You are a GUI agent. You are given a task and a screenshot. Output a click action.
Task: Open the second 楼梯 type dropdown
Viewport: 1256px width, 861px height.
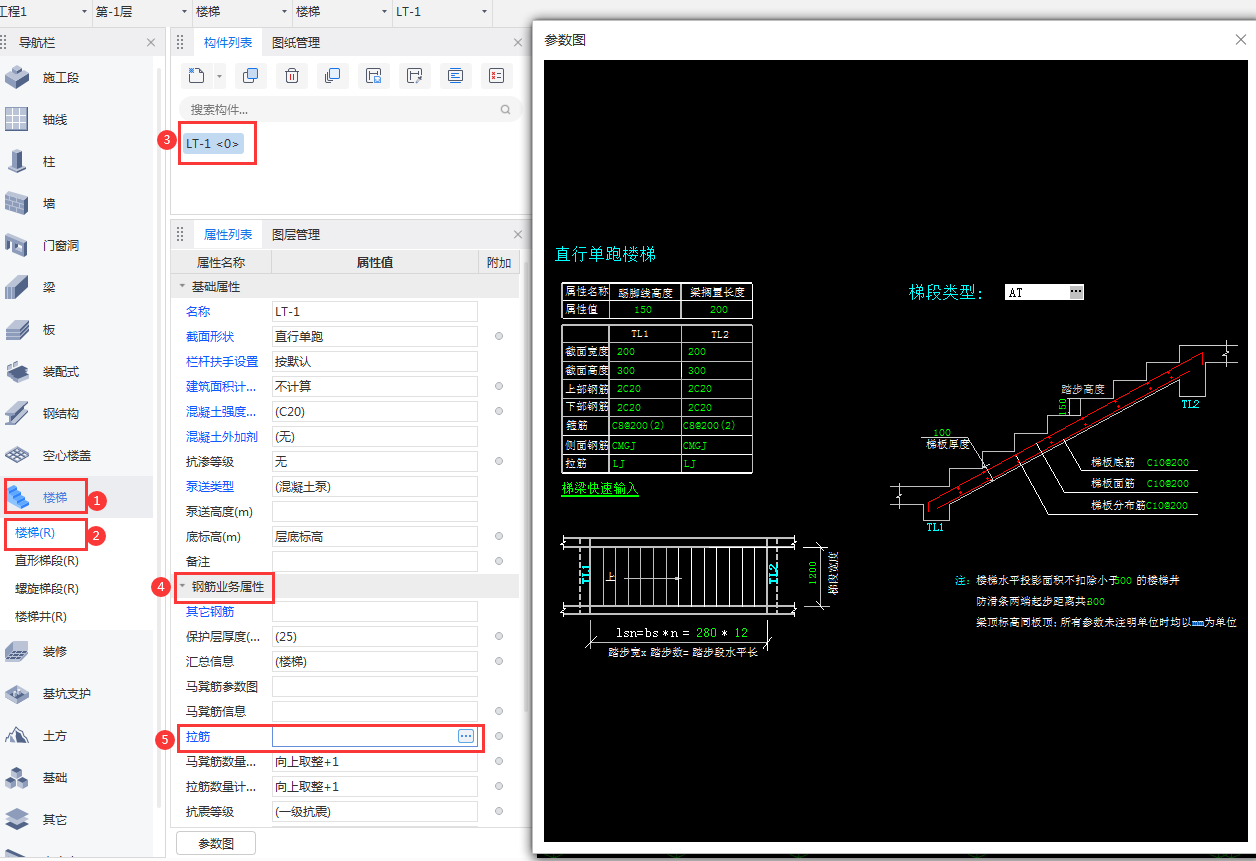coord(384,11)
